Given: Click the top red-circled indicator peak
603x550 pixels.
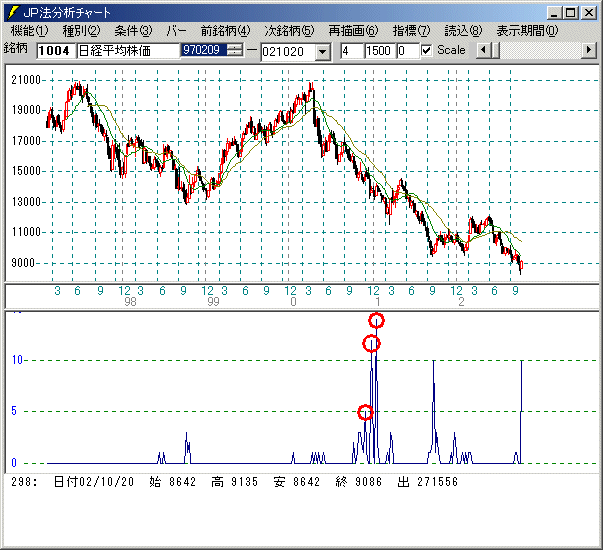Looking at the screenshot, I should click(x=376, y=320).
